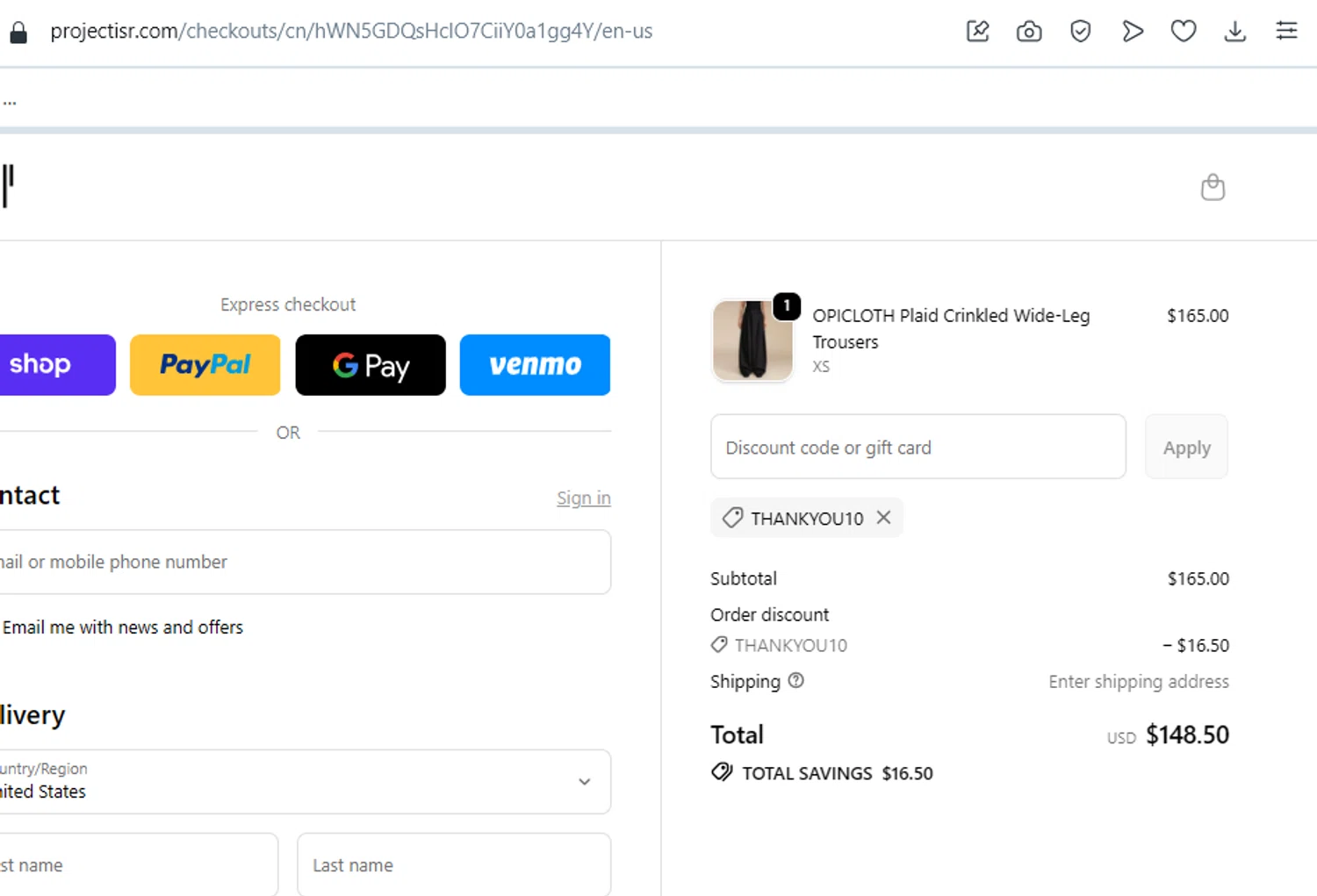Image resolution: width=1317 pixels, height=896 pixels.
Task: Remove THANKYOU10 discount with the X
Action: [x=883, y=518]
